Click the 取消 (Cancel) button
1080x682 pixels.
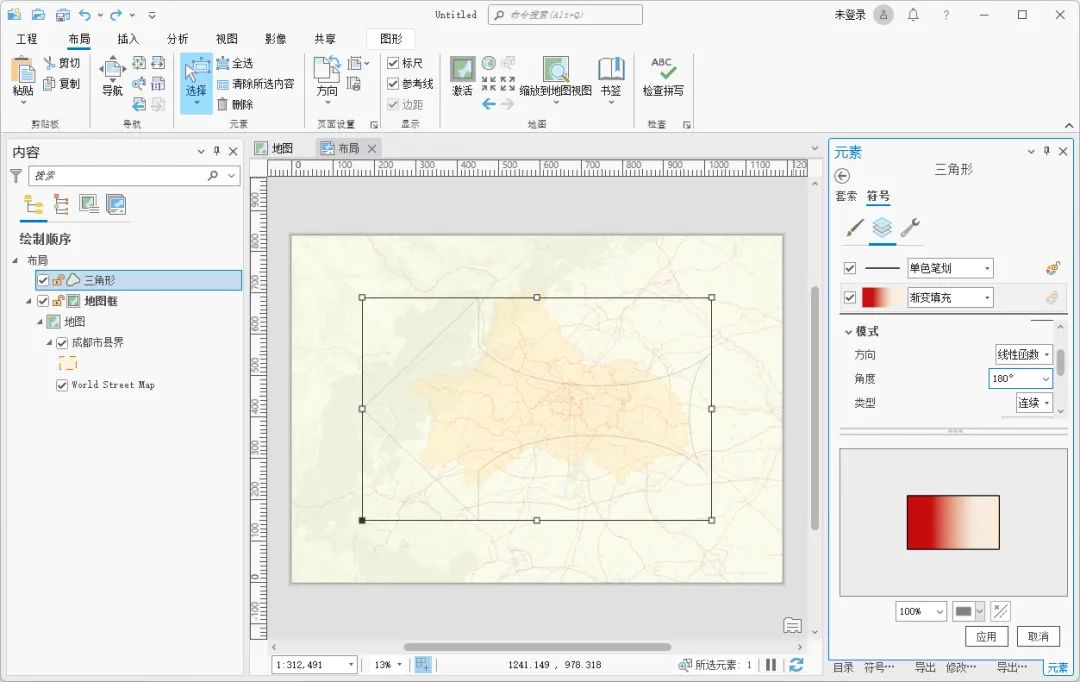(1038, 637)
